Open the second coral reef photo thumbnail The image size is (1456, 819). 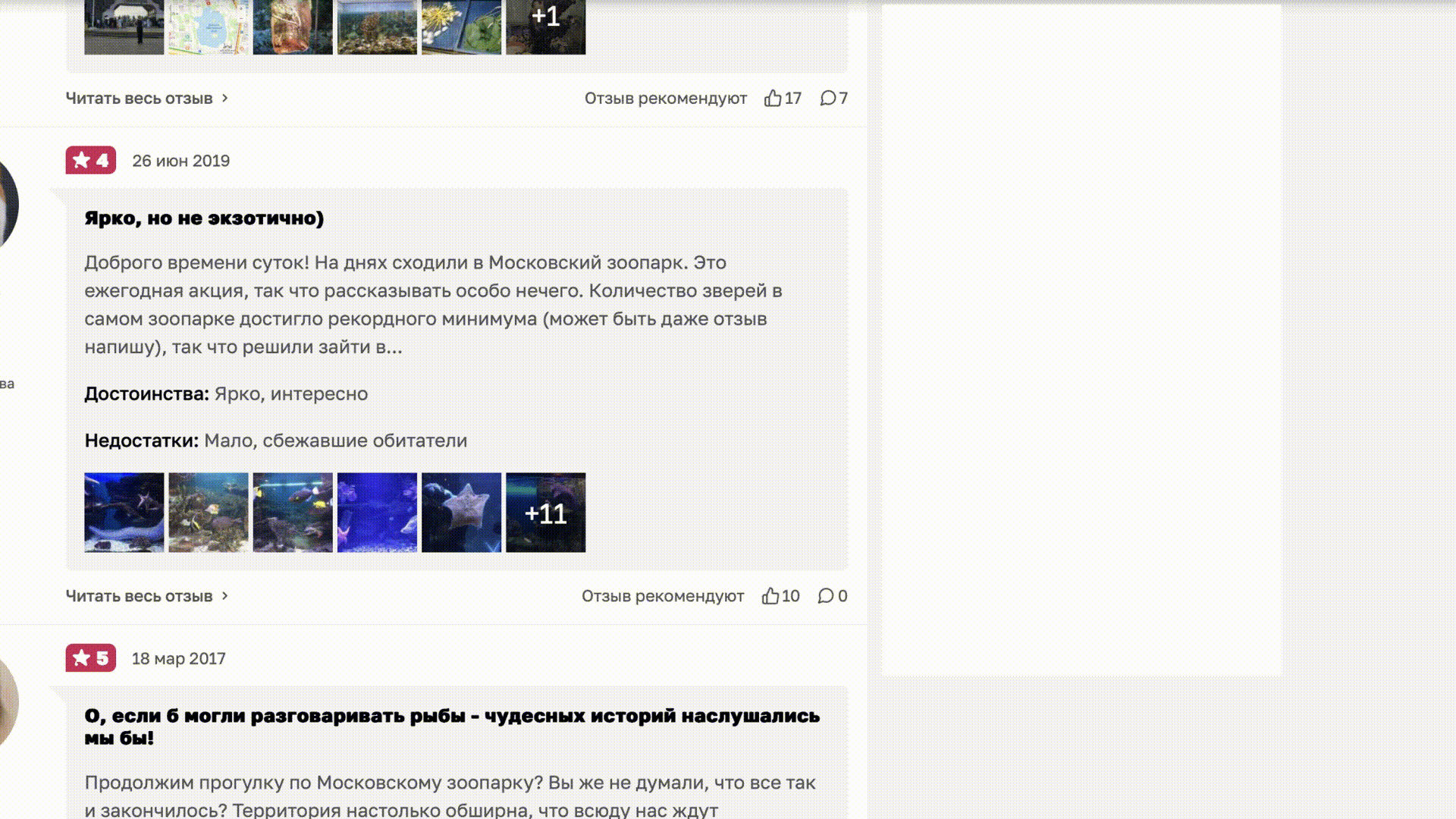pyautogui.click(x=208, y=513)
